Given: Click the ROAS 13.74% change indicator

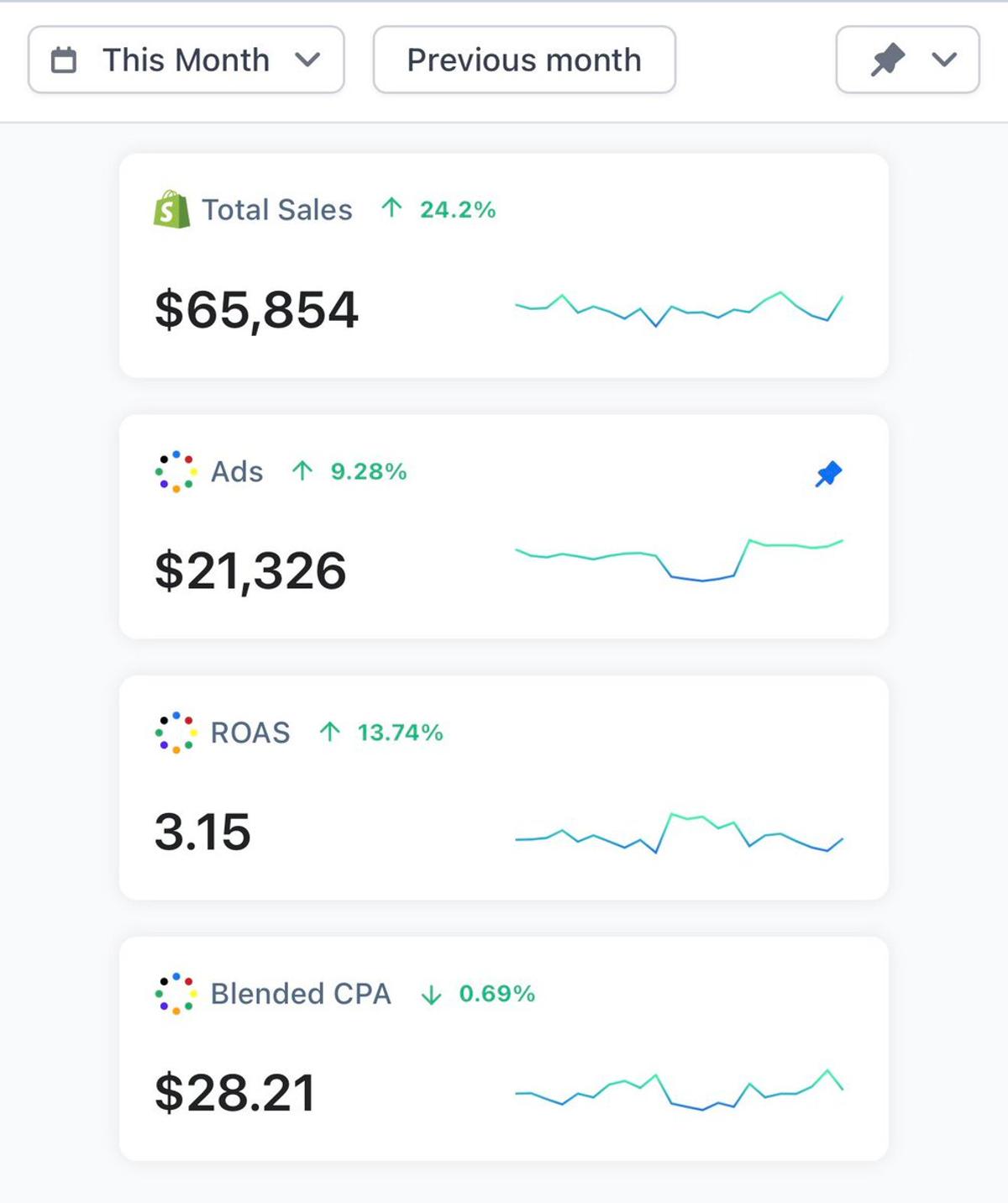Looking at the screenshot, I should 399,733.
